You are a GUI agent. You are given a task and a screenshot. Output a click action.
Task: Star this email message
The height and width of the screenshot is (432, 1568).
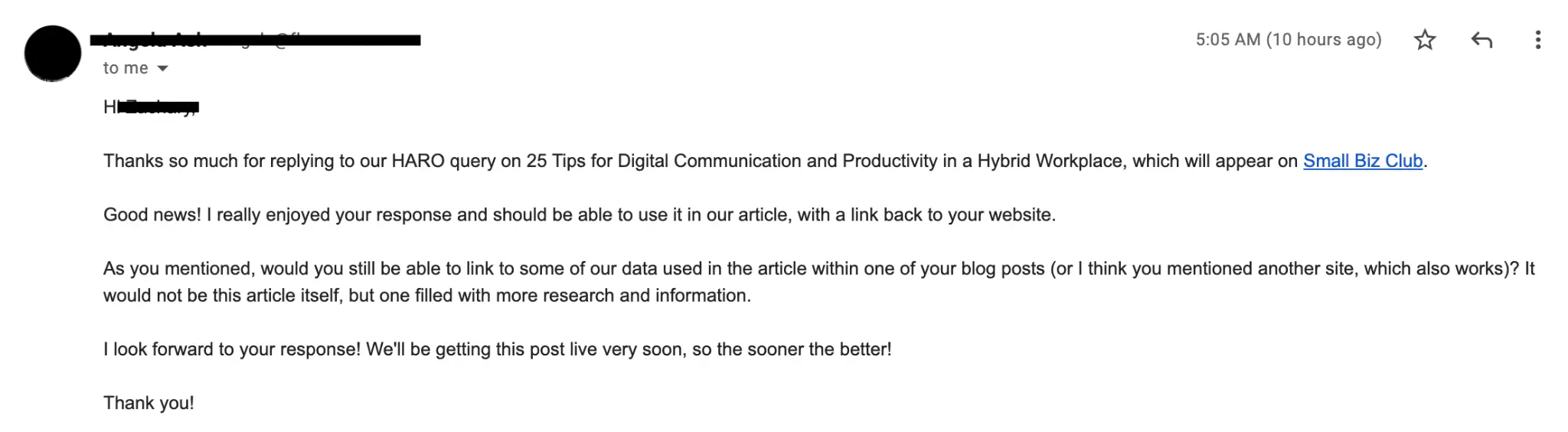(1424, 40)
